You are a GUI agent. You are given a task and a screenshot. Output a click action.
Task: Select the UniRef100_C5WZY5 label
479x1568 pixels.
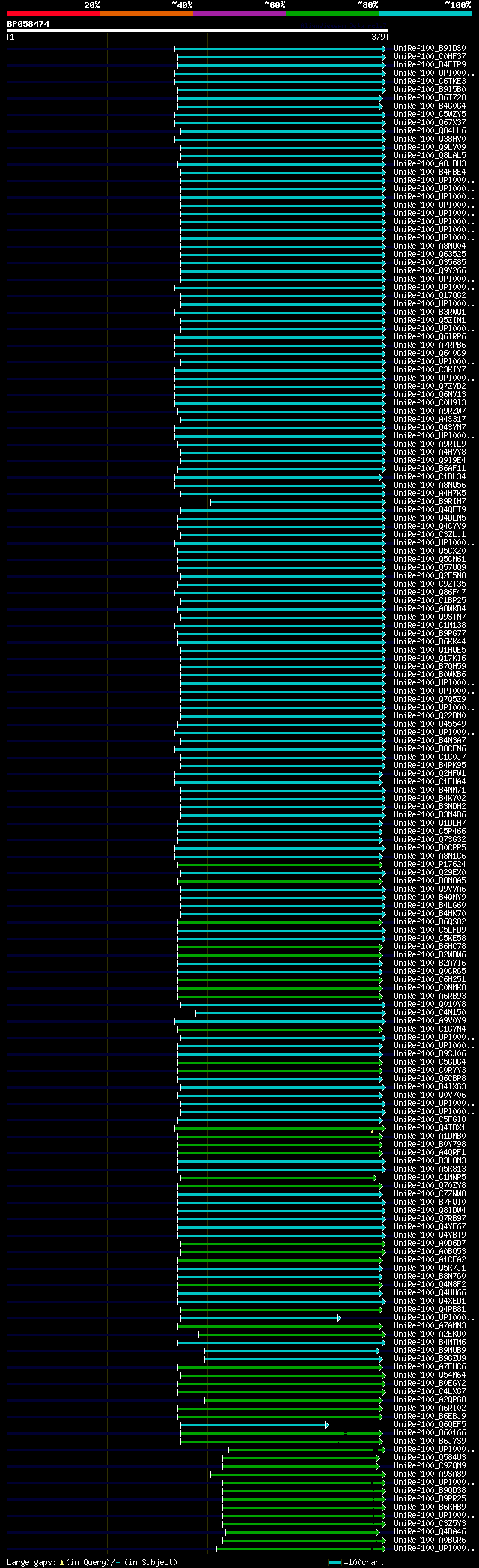(x=430, y=114)
